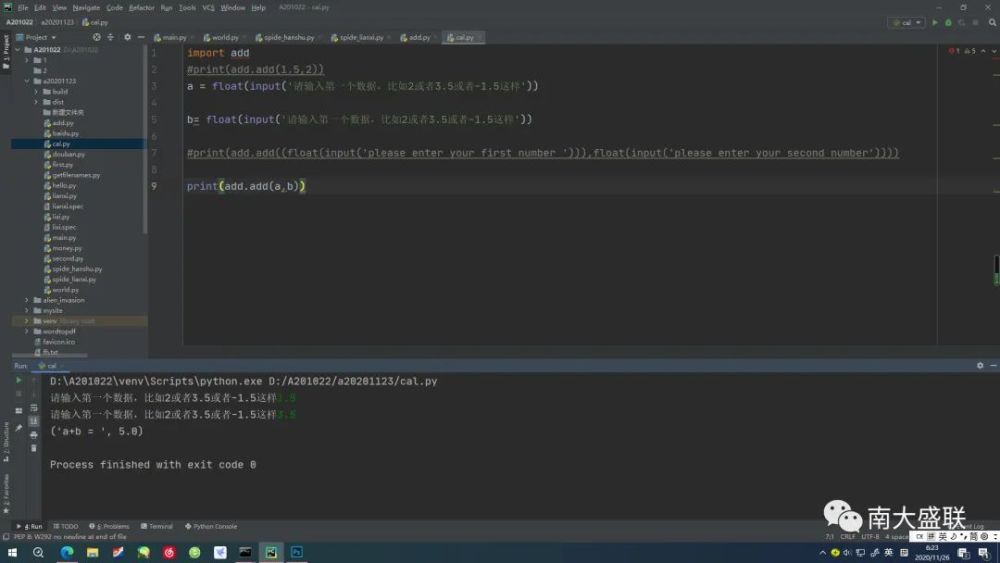Toggle the Project side tab
This screenshot has height=563, width=1000.
pos(6,53)
